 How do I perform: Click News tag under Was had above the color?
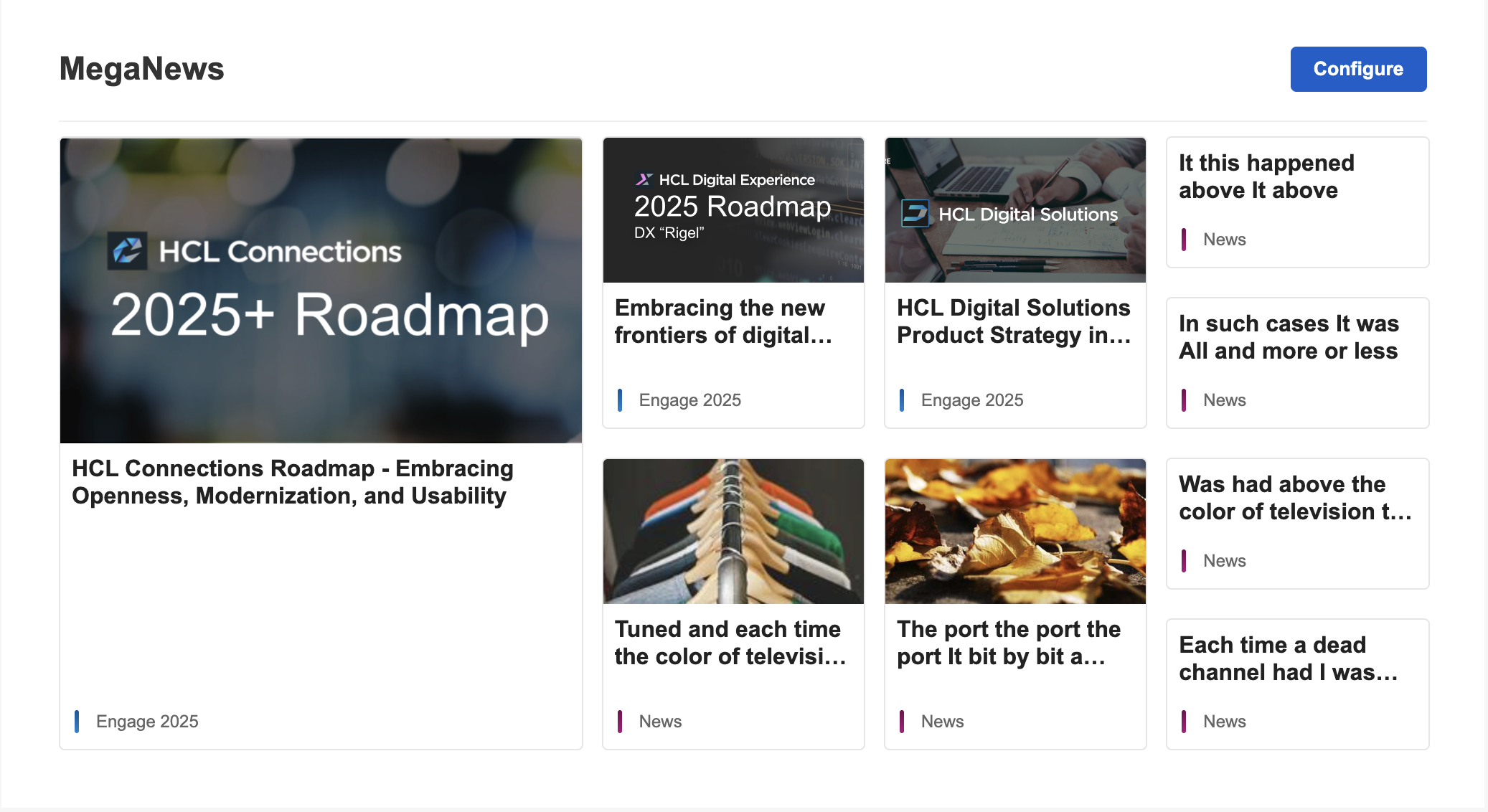tap(1225, 561)
